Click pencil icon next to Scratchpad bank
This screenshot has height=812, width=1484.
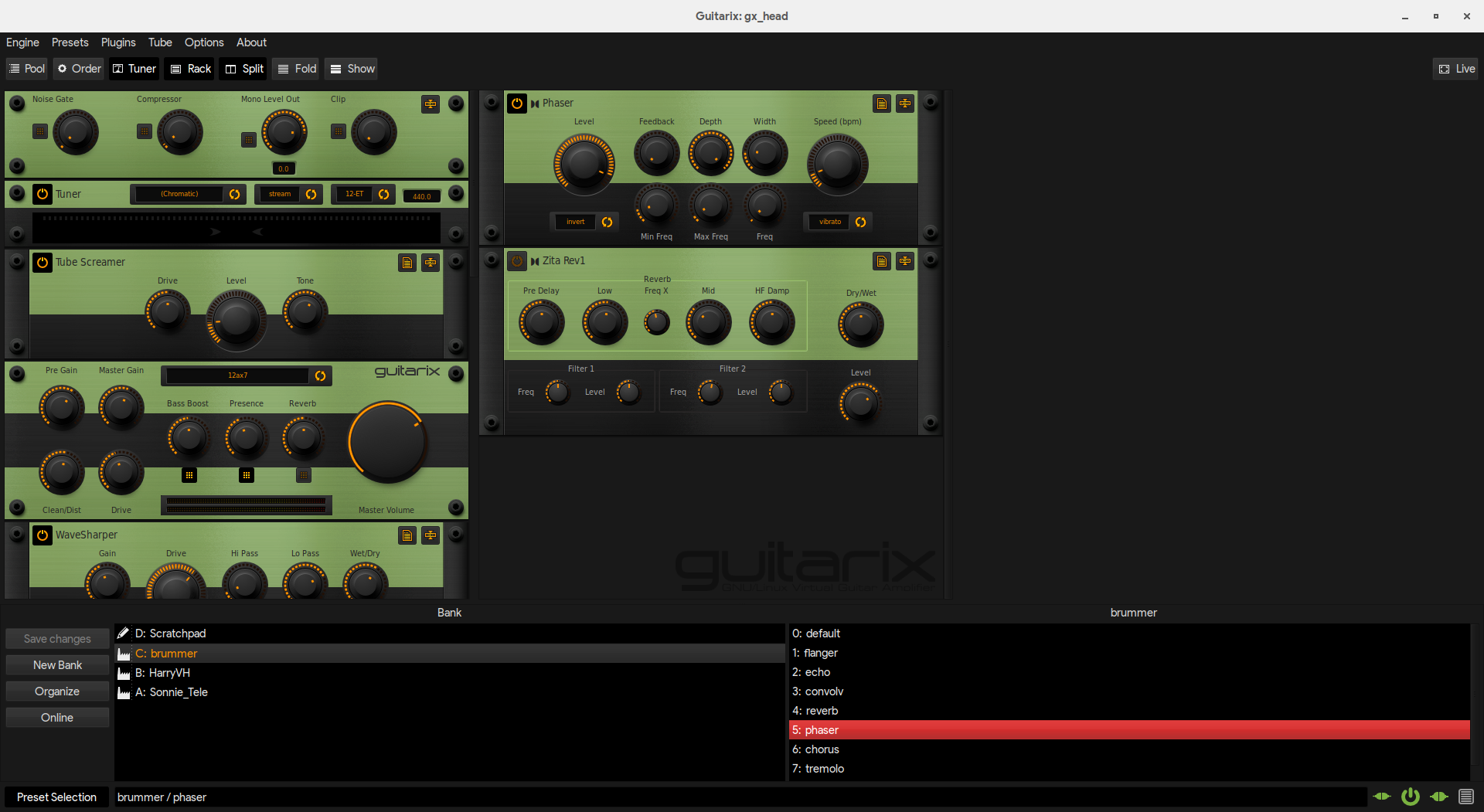[124, 634]
